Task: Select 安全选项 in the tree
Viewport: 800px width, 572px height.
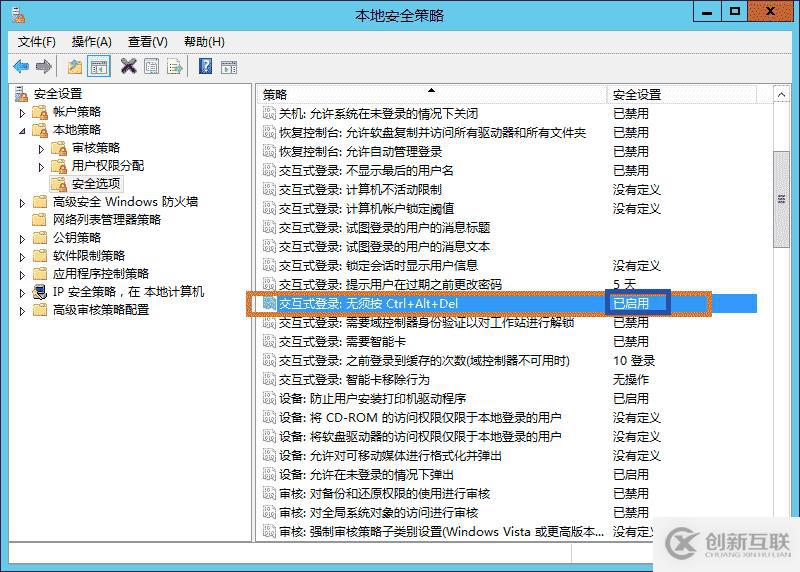Action: point(96,184)
